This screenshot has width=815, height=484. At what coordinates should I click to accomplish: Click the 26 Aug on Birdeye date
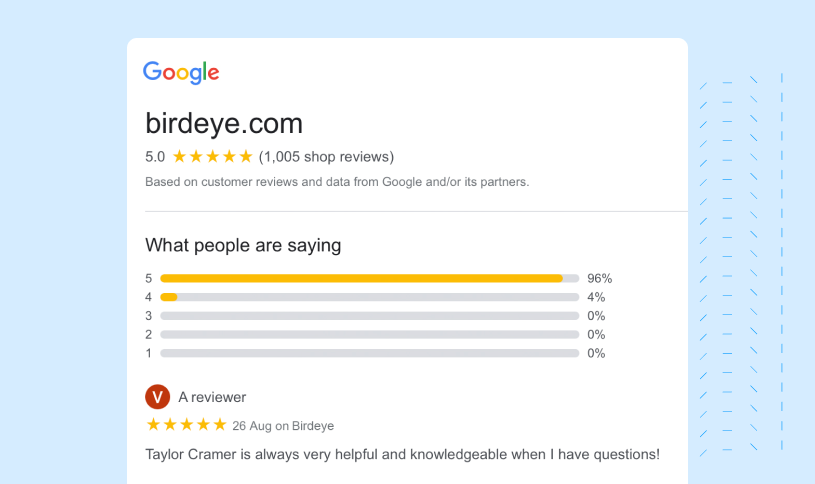pos(283,426)
